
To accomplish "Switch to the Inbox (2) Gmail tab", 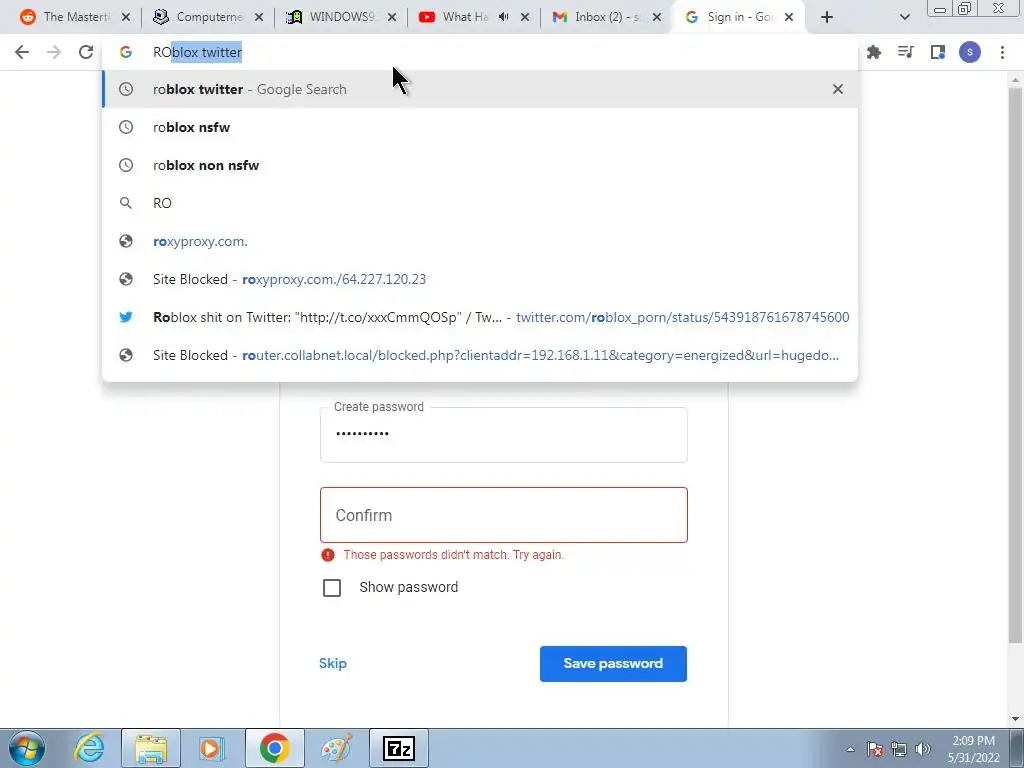I will pyautogui.click(x=604, y=17).
